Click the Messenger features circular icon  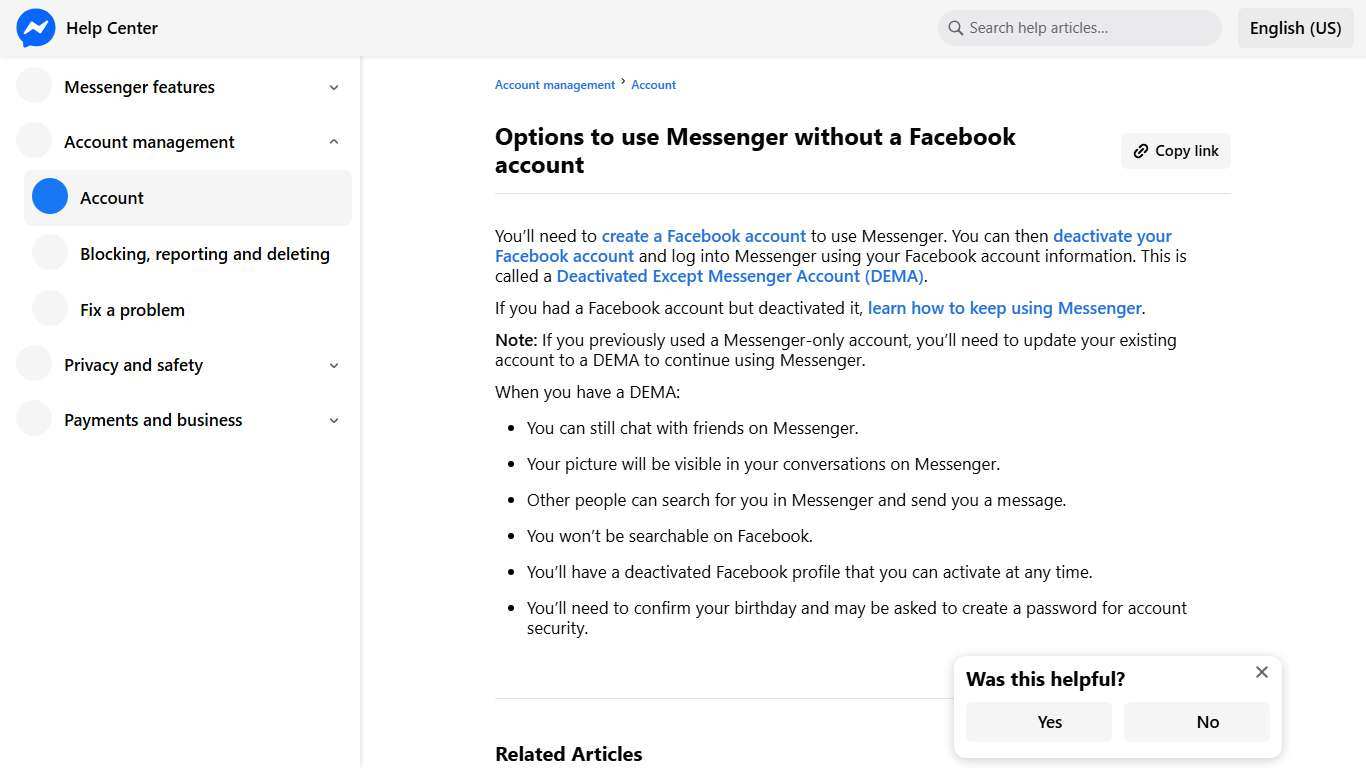[x=33, y=86]
